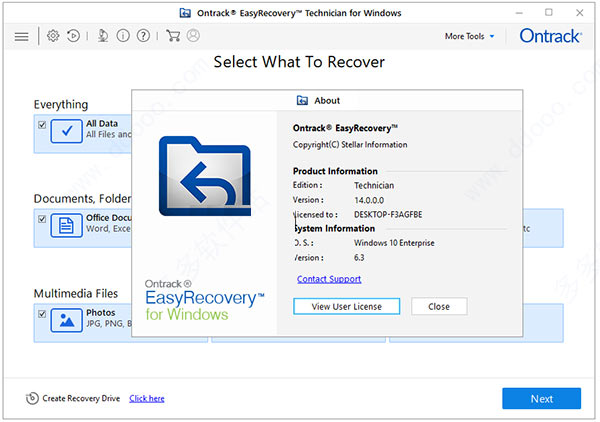
Task: Click the 'All Data' tile label
Action: (x=102, y=124)
